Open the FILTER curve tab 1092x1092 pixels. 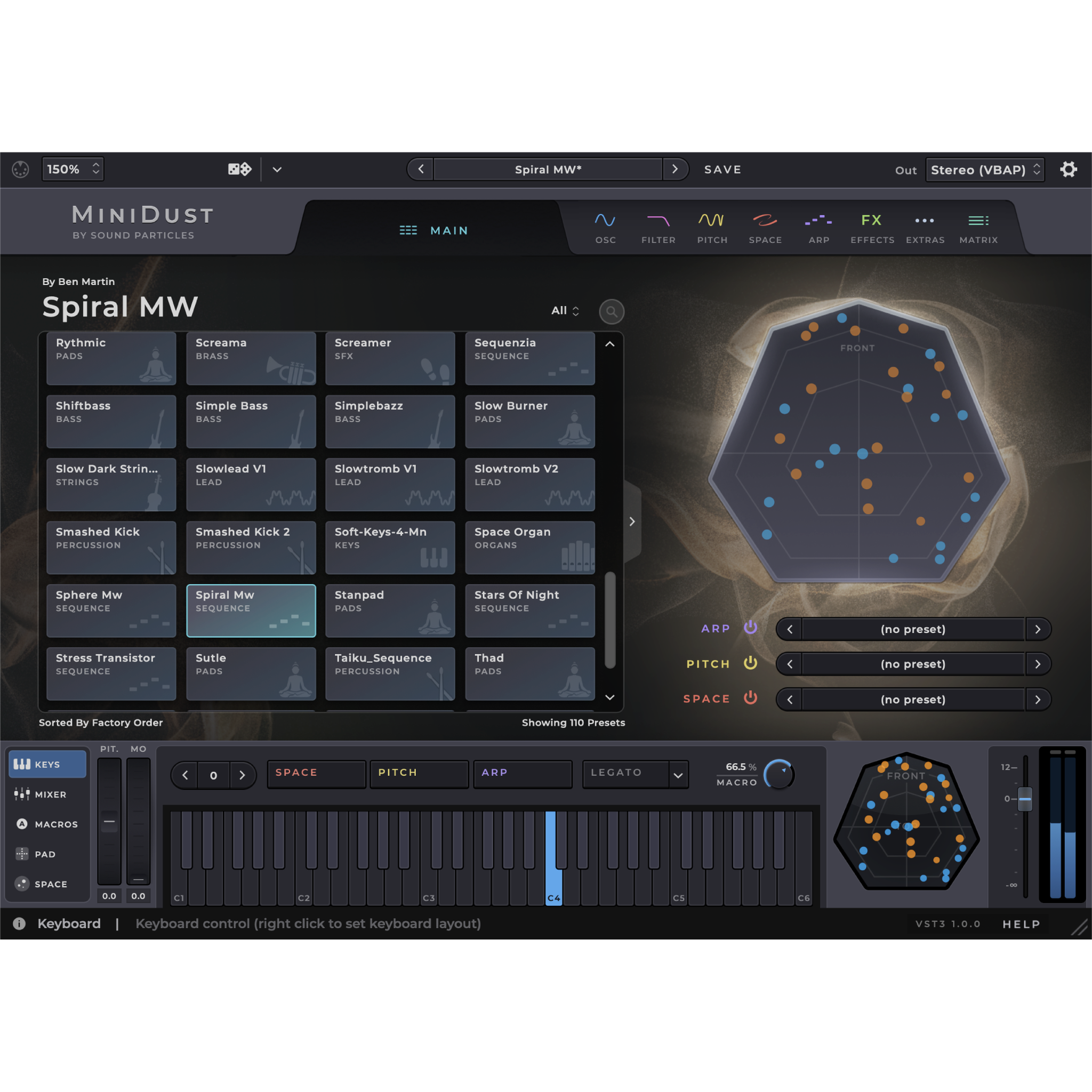pyautogui.click(x=659, y=228)
